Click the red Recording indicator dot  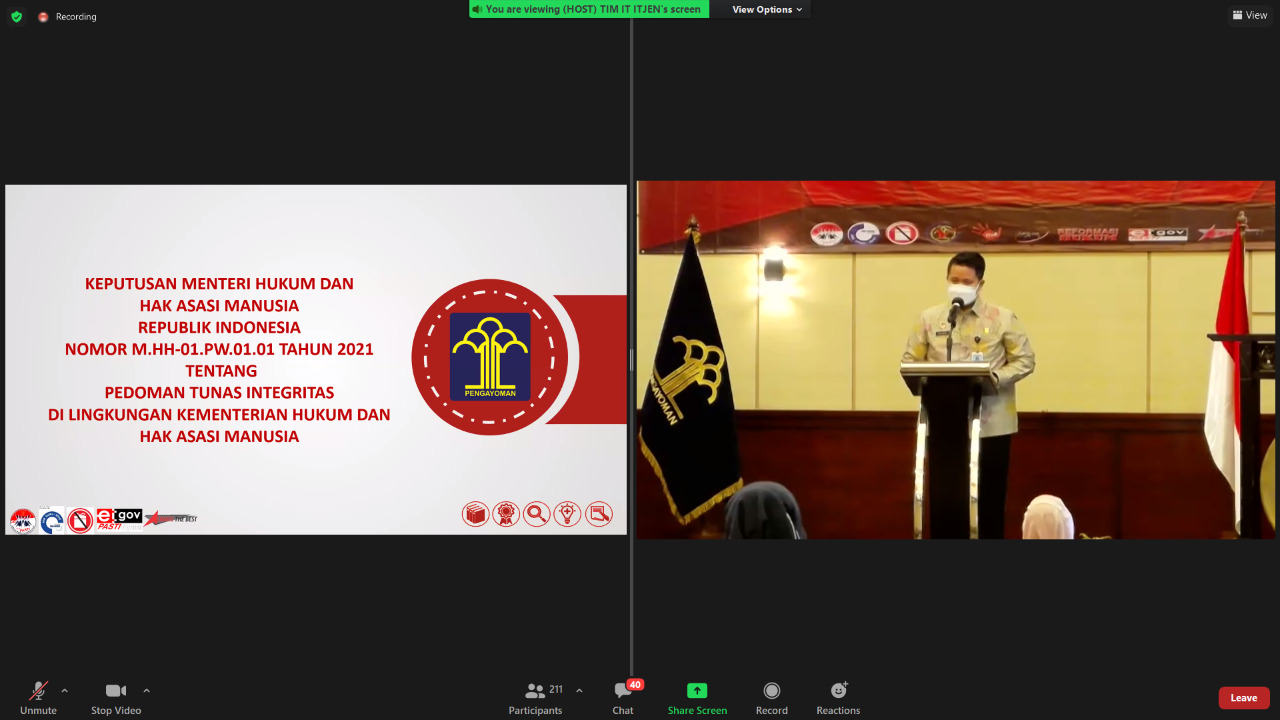click(x=43, y=17)
